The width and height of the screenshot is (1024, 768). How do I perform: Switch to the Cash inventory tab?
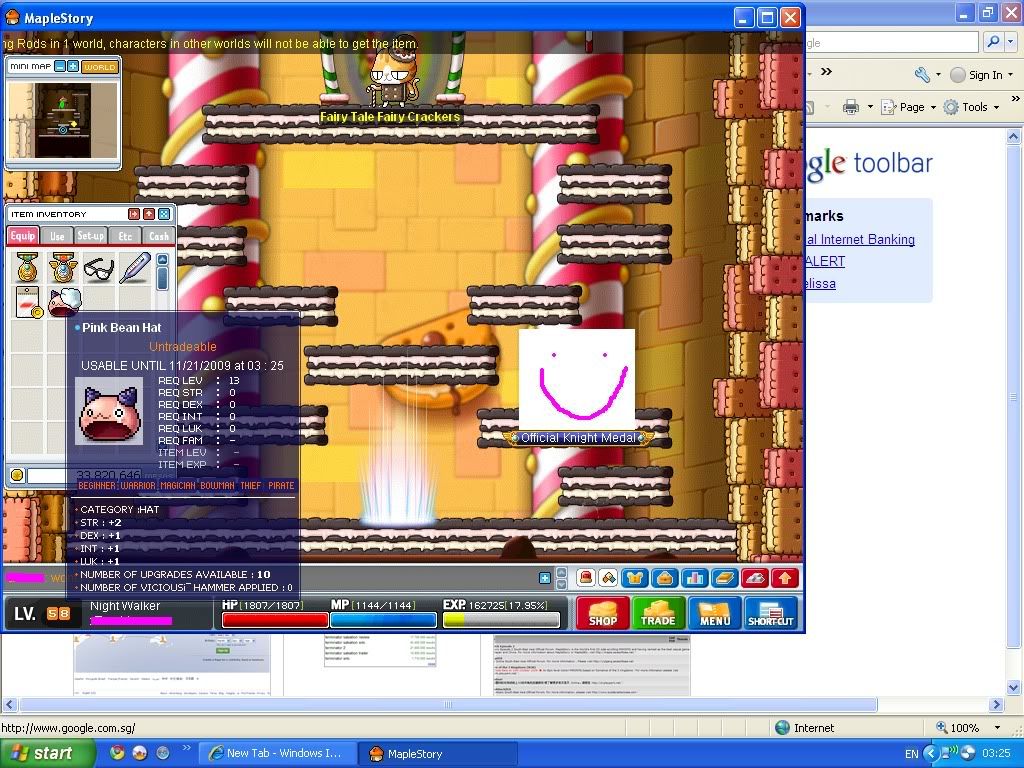point(158,236)
